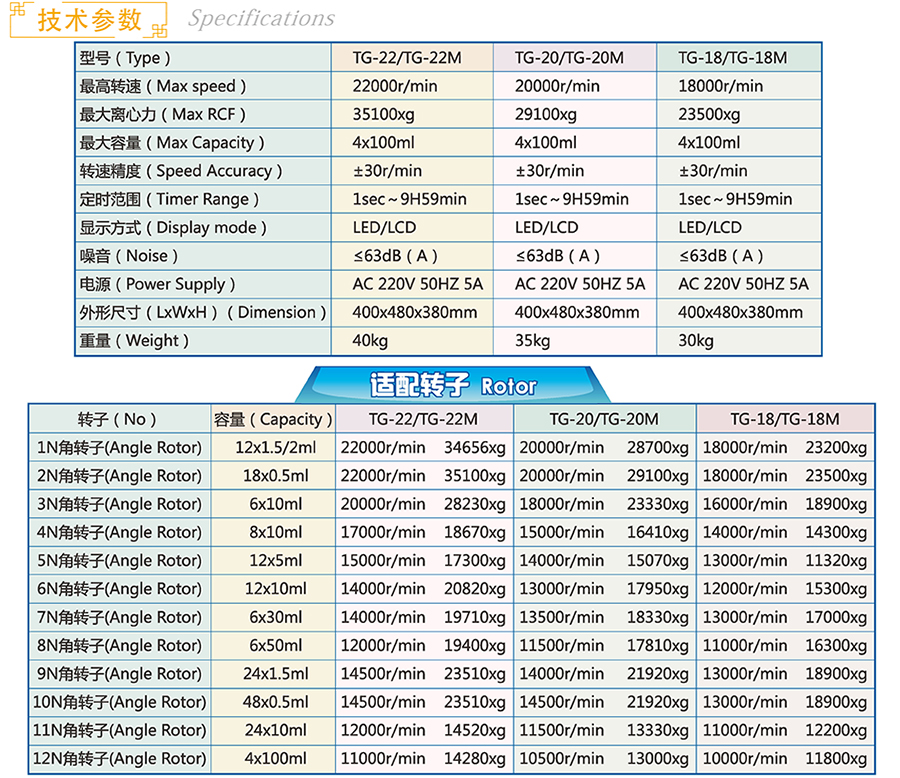Select the 1N角转子 (Angle Rotor) row
The height and width of the screenshot is (778, 900).
(119, 447)
